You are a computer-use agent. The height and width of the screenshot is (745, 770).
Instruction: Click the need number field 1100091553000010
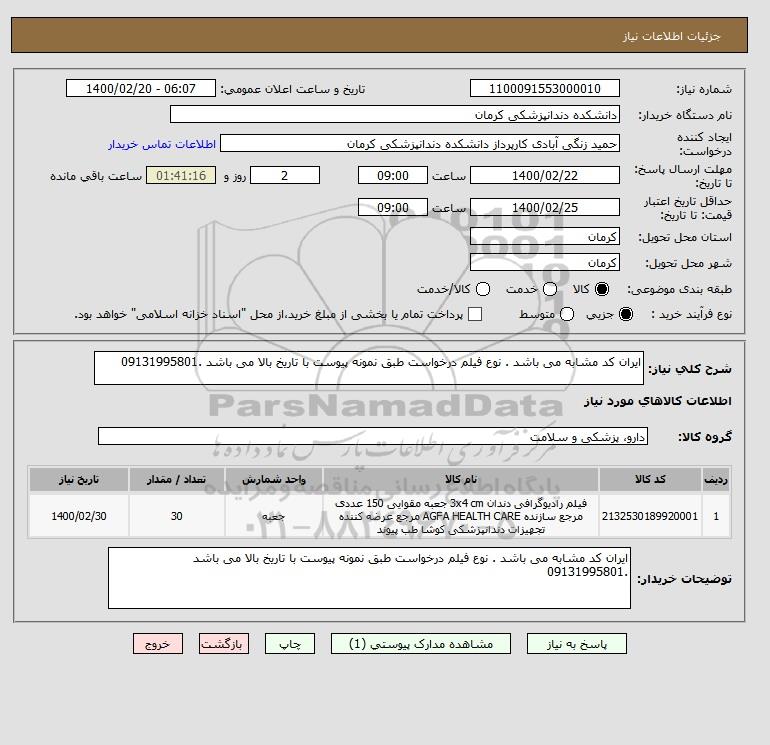(x=545, y=88)
